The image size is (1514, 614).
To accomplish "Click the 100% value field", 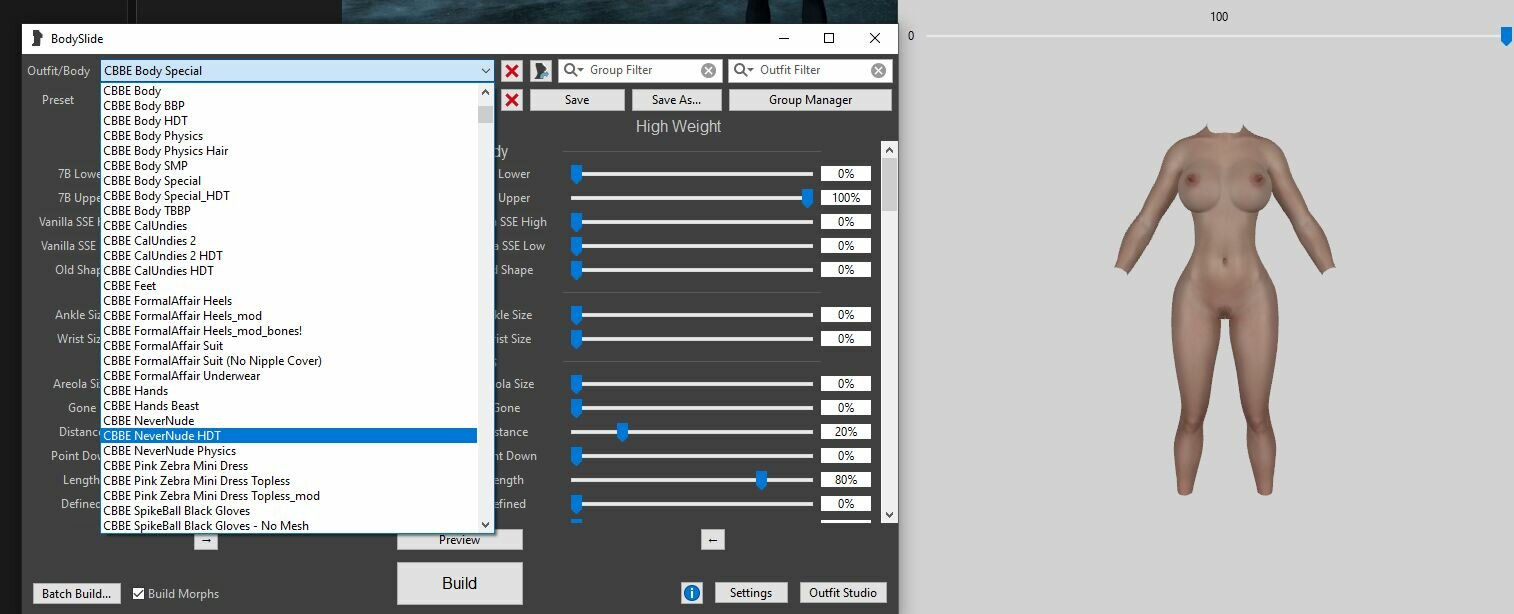I will [846, 198].
